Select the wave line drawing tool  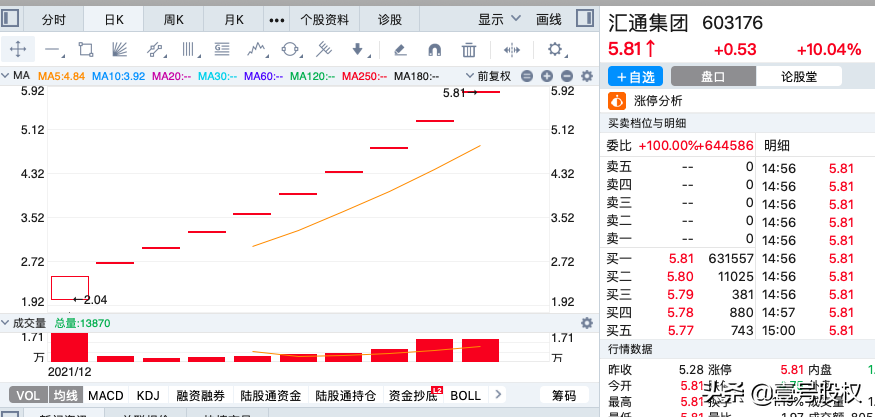click(256, 50)
